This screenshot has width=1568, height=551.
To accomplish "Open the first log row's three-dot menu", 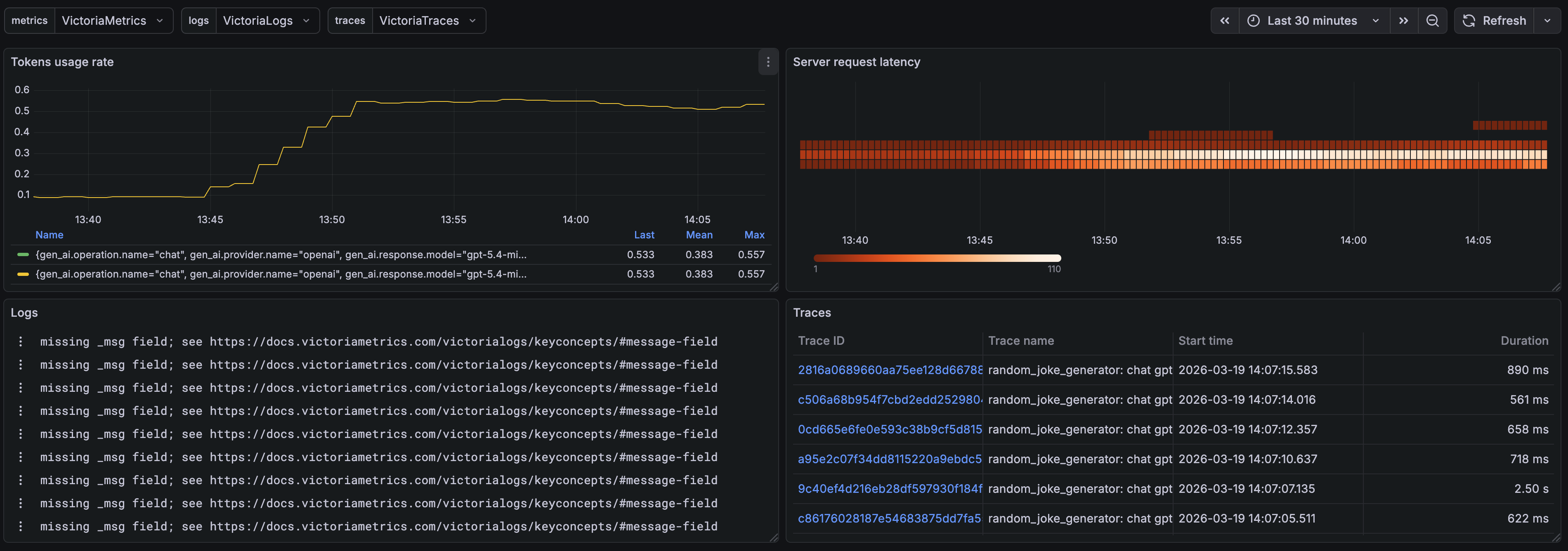I will 21,341.
